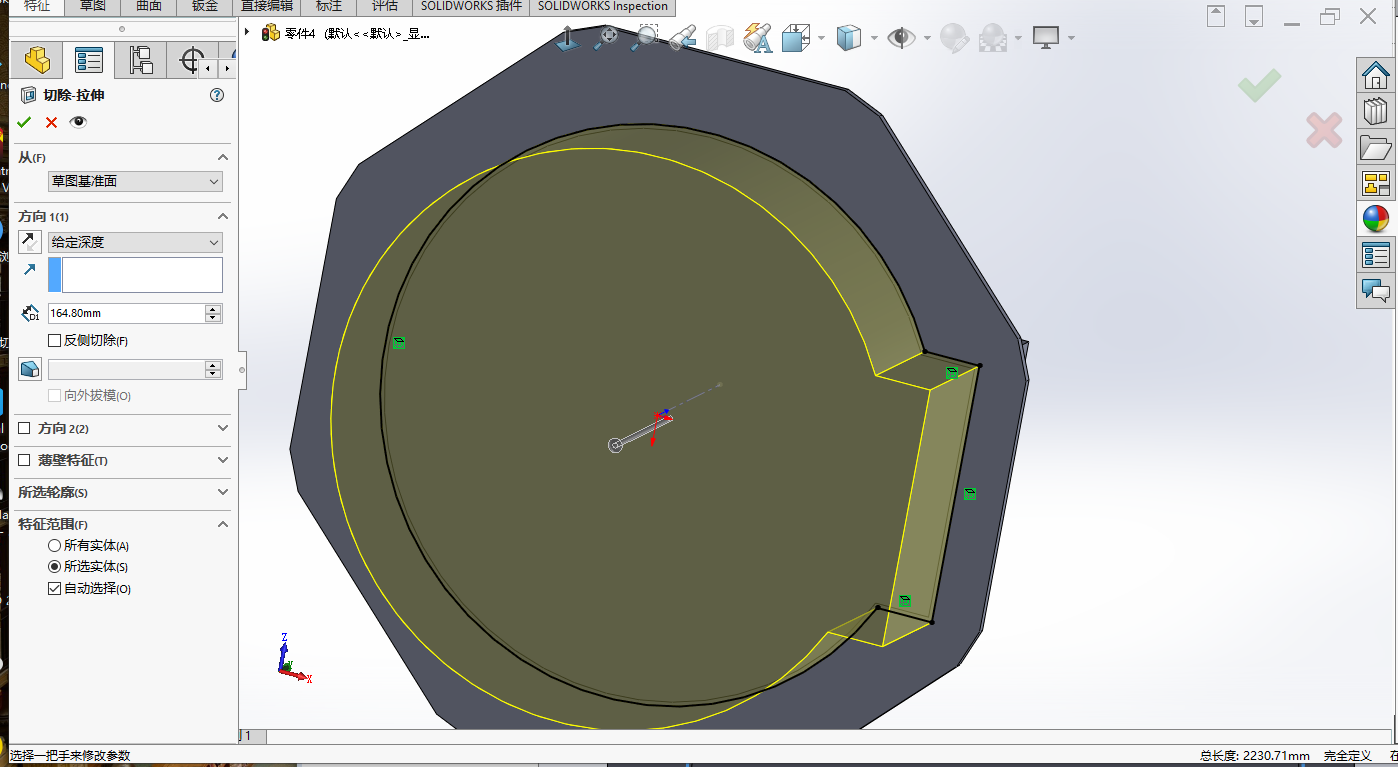Cancel the feature with the corner red X

pos(1324,130)
